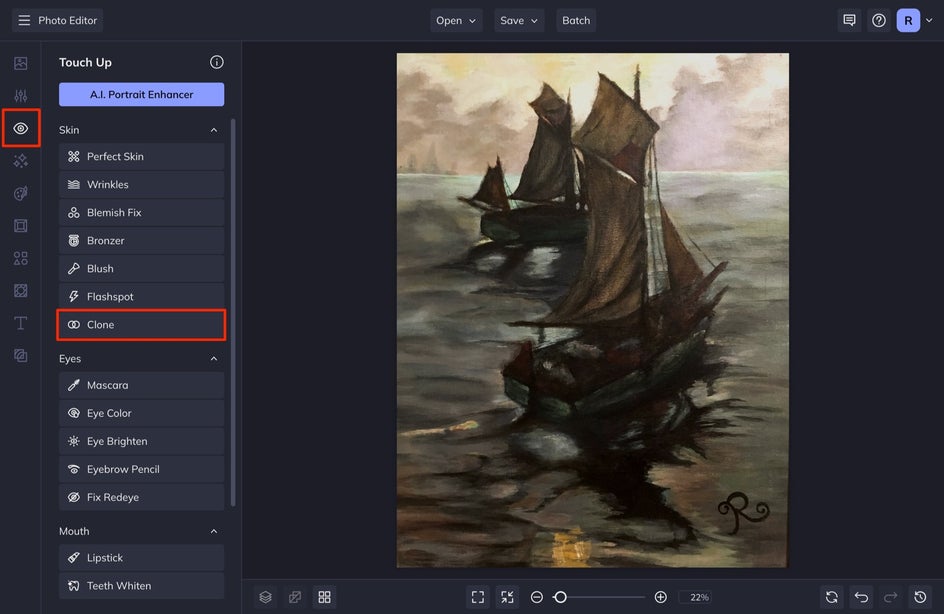Click the zoom slider handle
This screenshot has height=614, width=944.
(560, 597)
